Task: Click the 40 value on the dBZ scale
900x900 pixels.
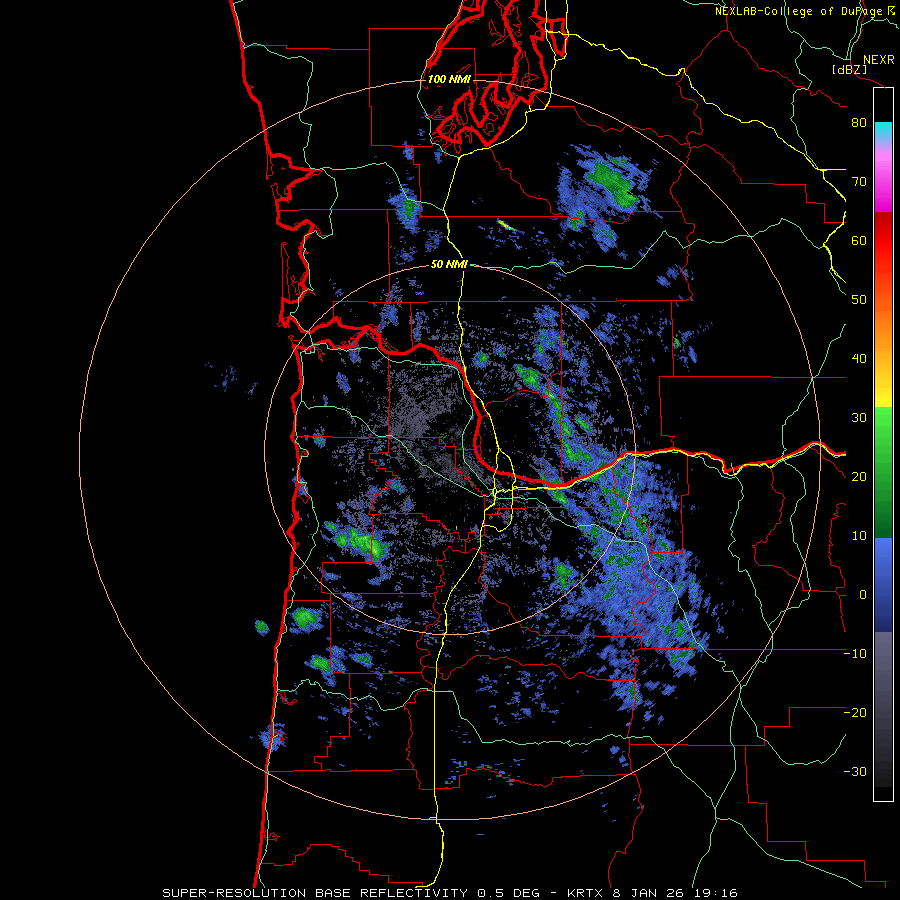Action: coord(859,359)
